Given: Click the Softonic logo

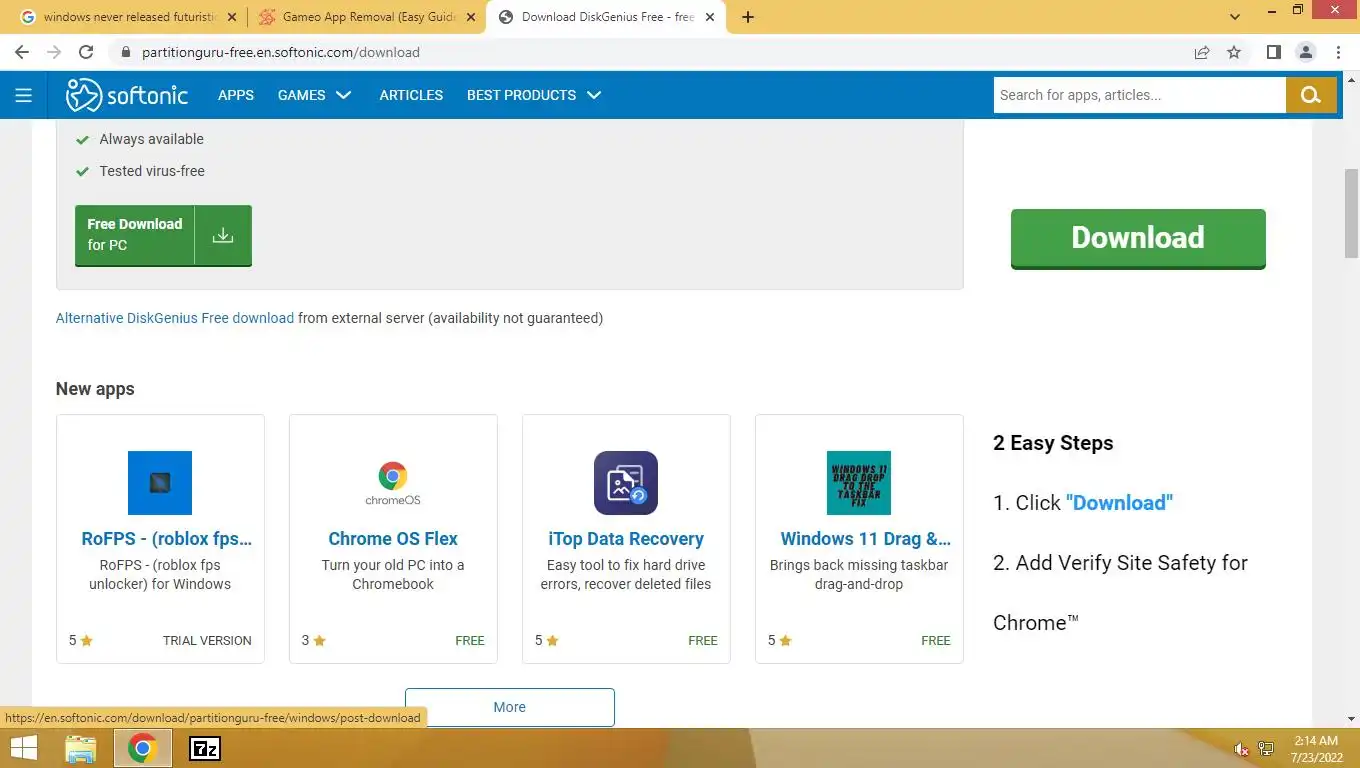Looking at the screenshot, I should pyautogui.click(x=127, y=95).
